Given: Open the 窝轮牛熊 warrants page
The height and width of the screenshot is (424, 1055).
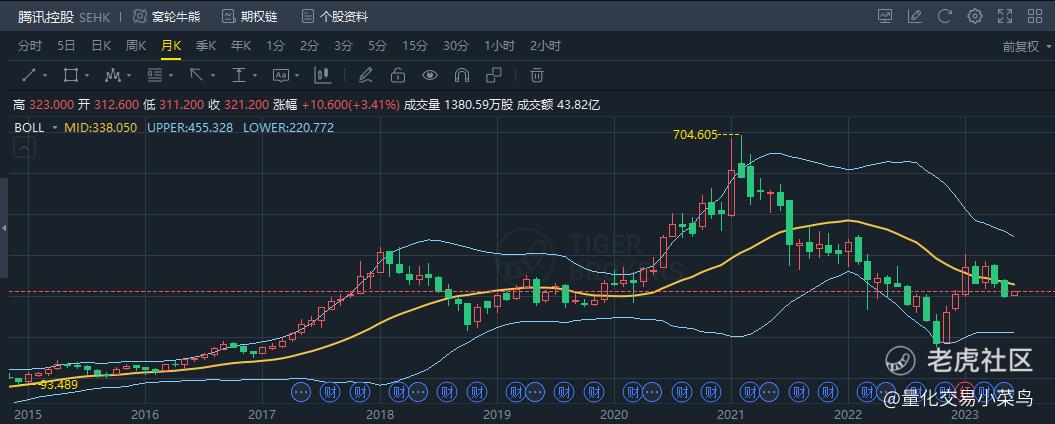Looking at the screenshot, I should click(167, 16).
